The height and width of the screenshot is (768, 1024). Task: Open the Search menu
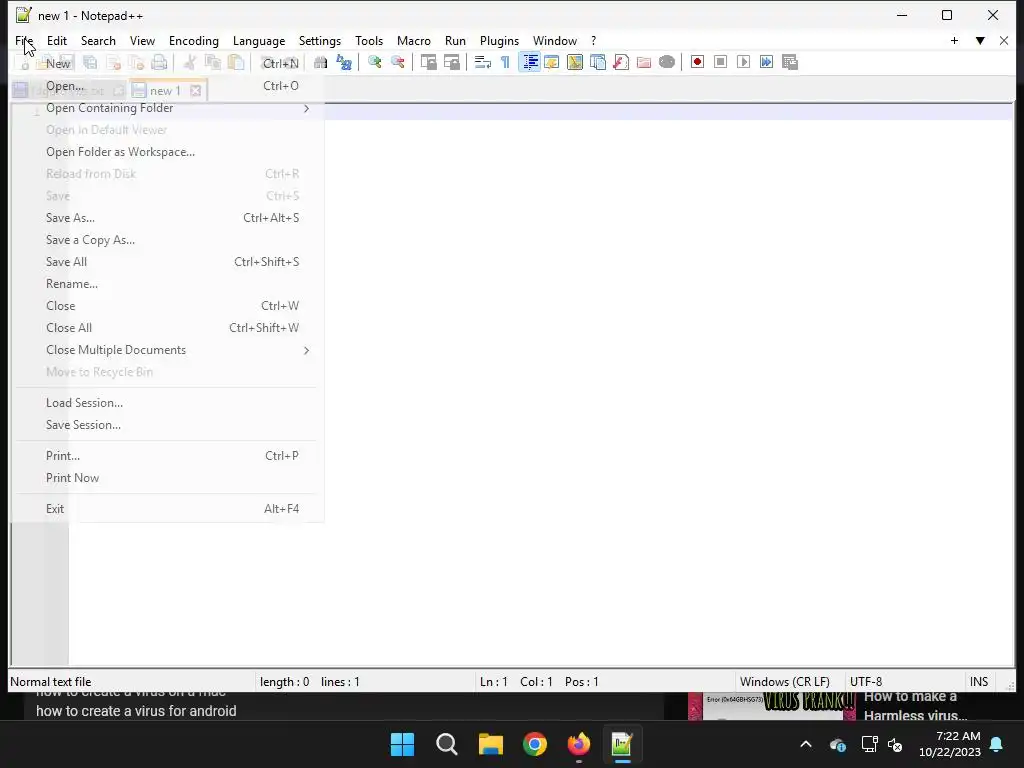coord(98,40)
